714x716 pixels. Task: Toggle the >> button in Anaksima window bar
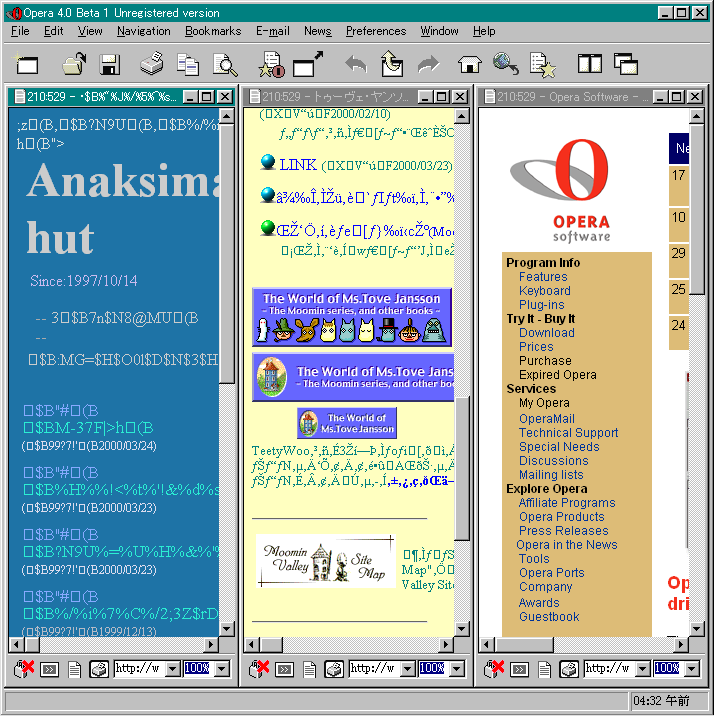pyautogui.click(x=49, y=670)
